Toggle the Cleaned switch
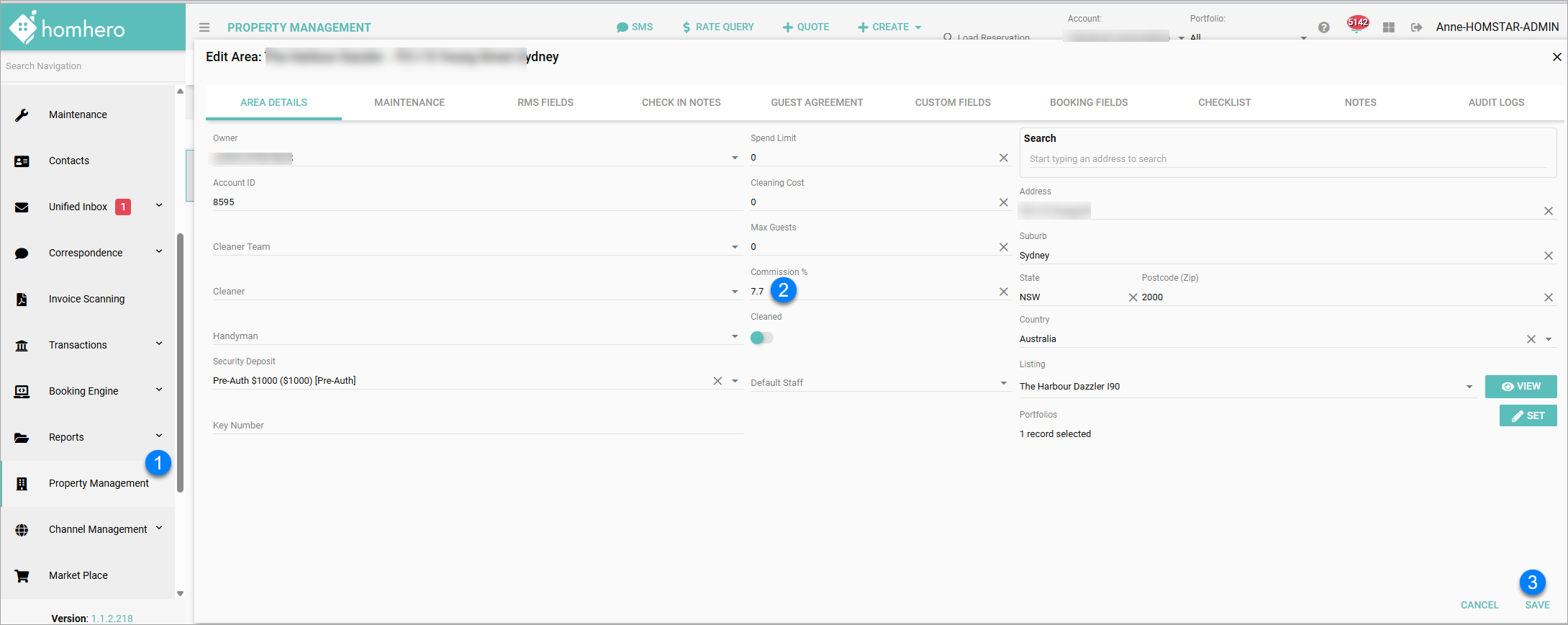Viewport: 1568px width, 625px height. click(761, 338)
